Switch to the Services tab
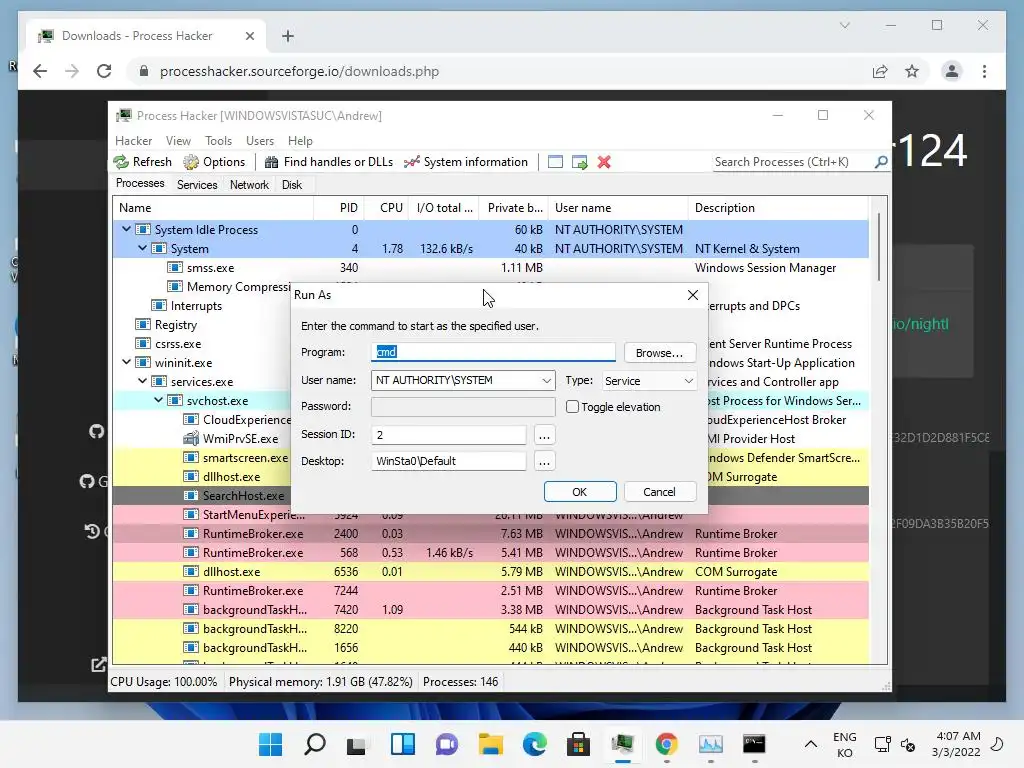This screenshot has height=768, width=1024. pos(197,185)
